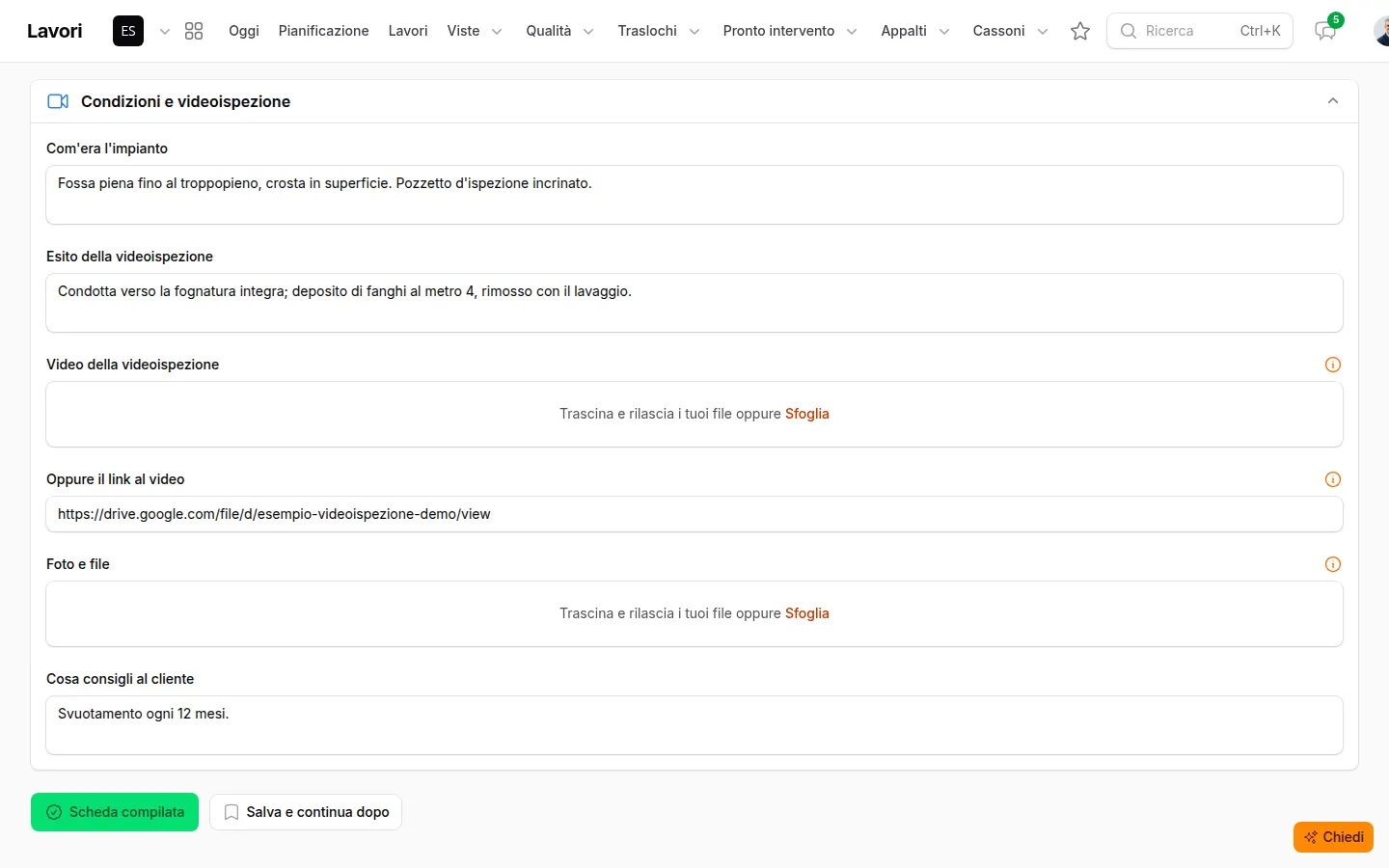The image size is (1389, 868).
Task: Click the Com'era l'impianto label
Action: 107,149
